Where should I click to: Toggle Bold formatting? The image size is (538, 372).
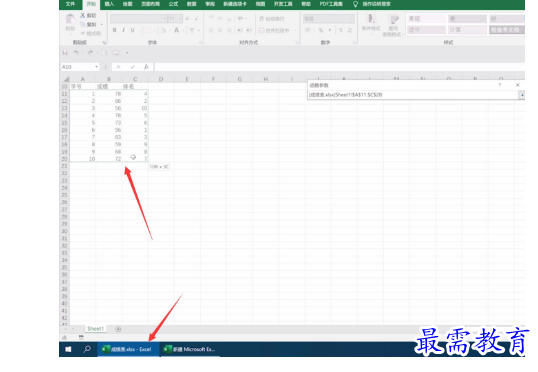[x=115, y=30]
